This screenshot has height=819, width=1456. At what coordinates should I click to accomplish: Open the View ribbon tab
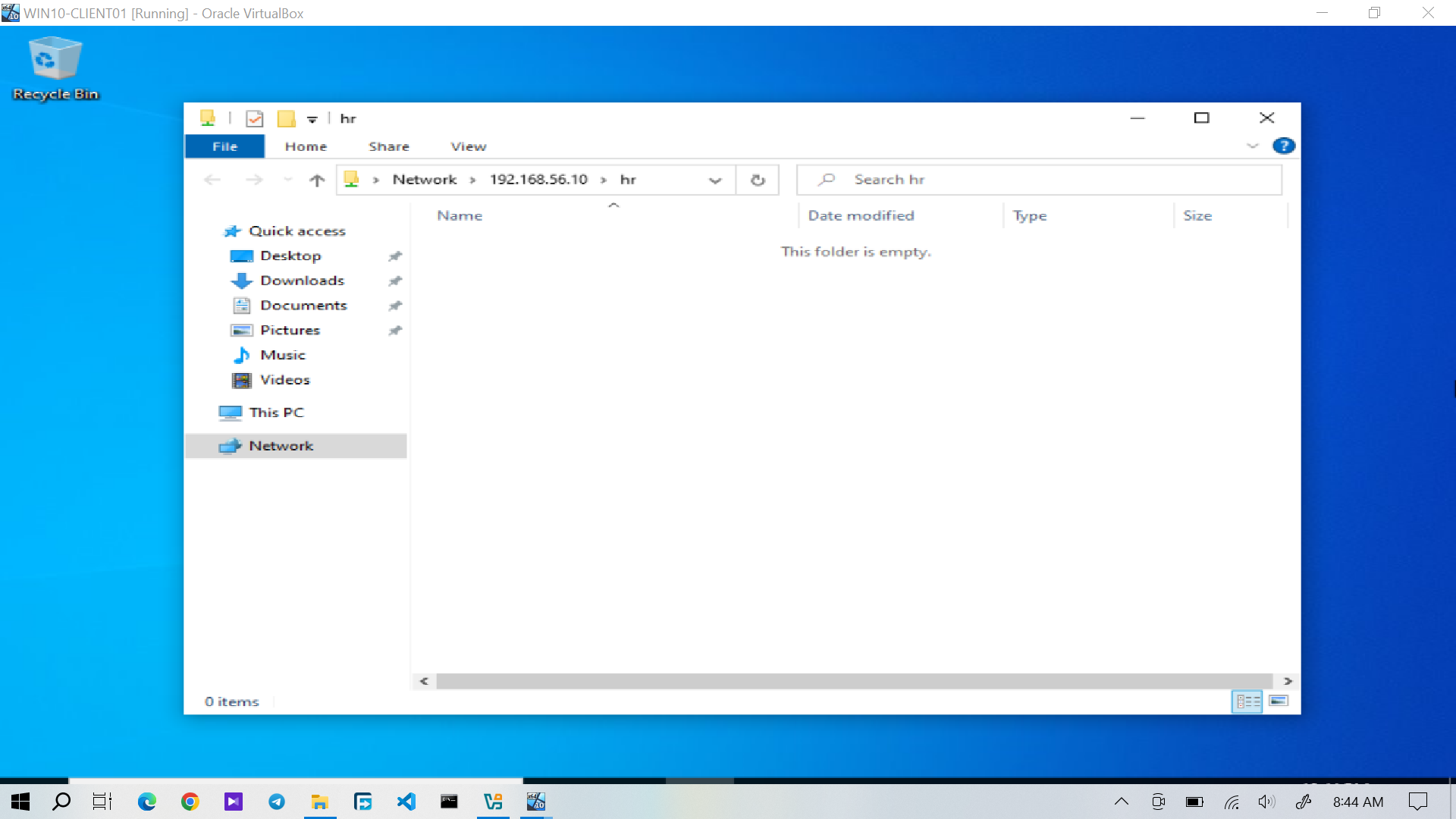469,146
